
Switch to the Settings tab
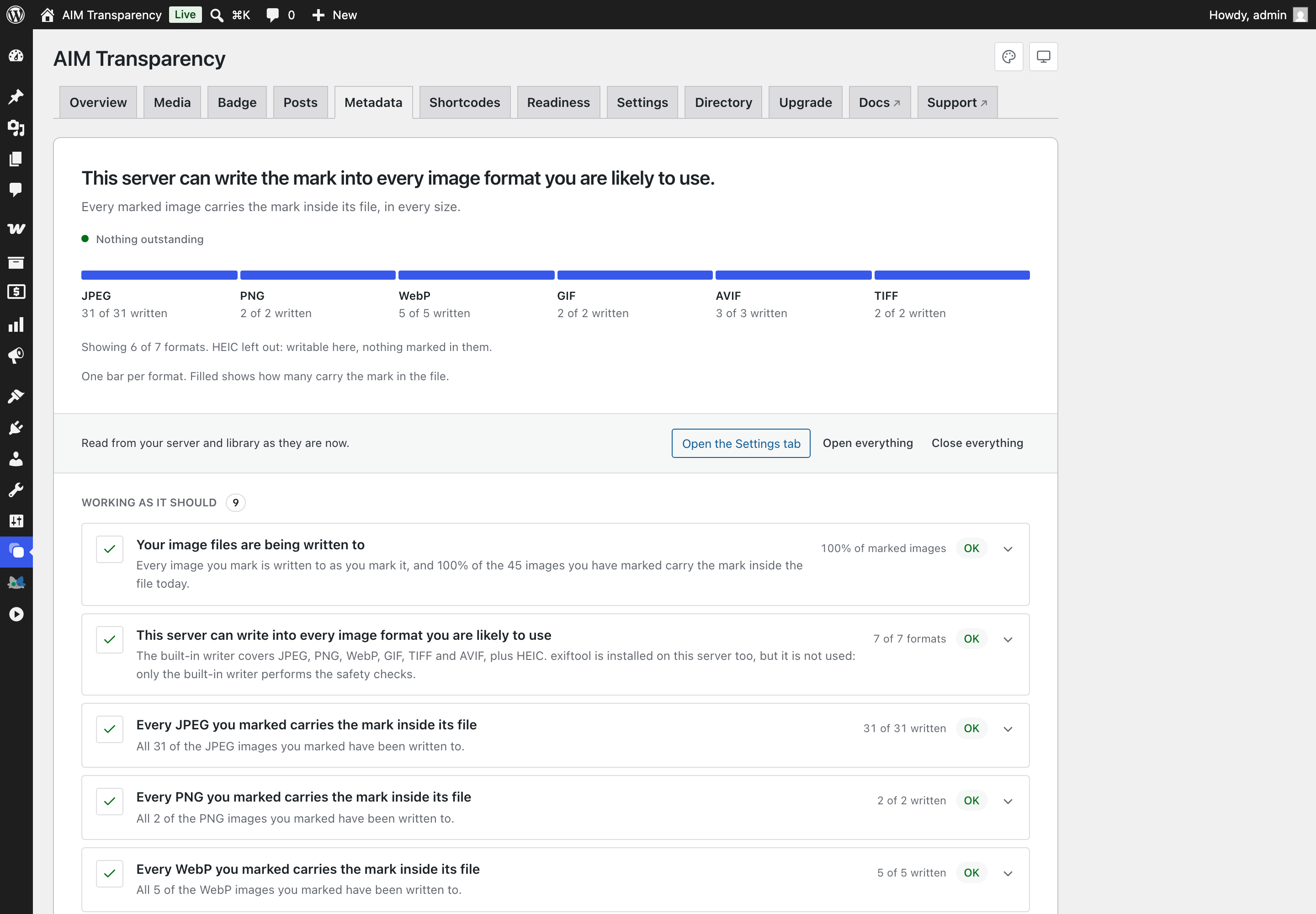click(642, 102)
